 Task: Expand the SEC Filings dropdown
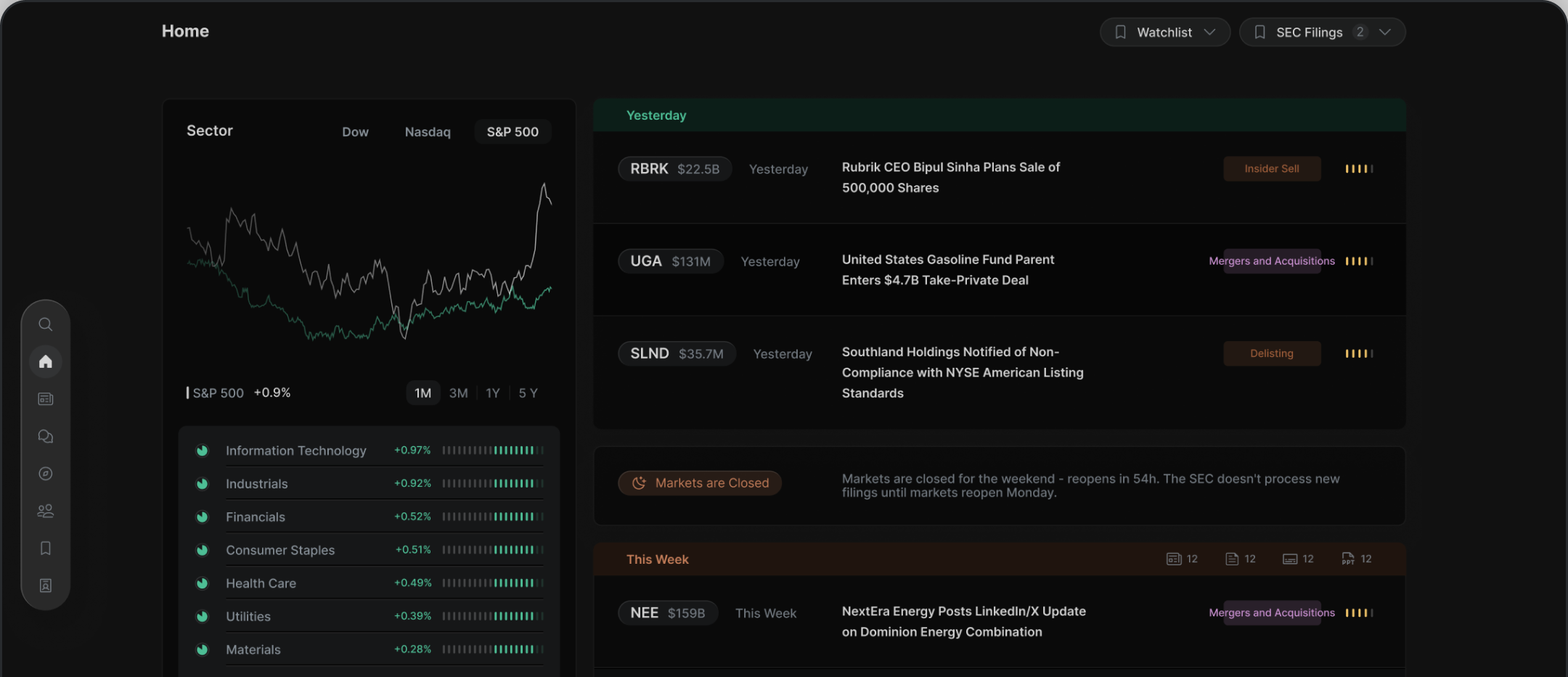tap(1322, 32)
